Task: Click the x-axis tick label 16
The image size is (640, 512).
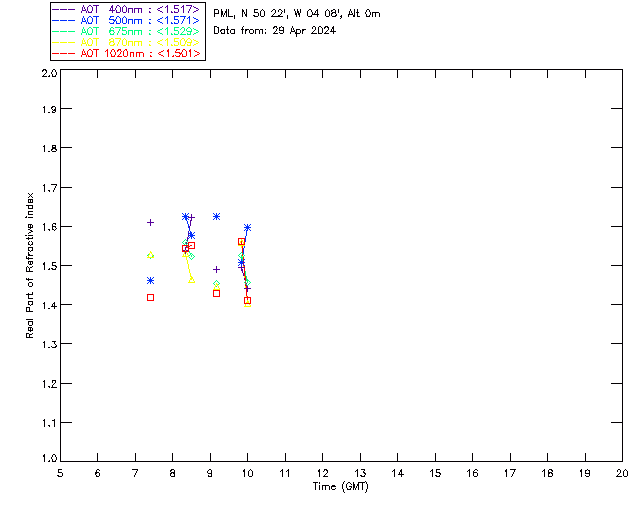Action: click(472, 473)
